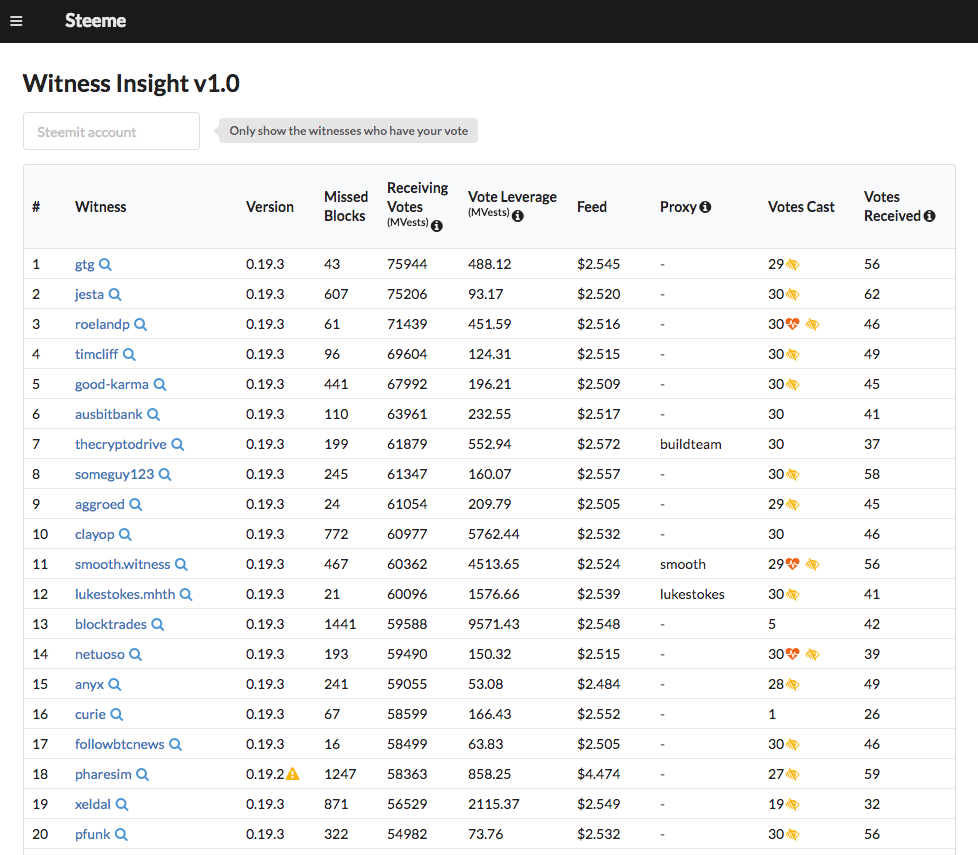Click the 'Only show the witnesses' label
Viewport: 978px width, 855px height.
[348, 131]
